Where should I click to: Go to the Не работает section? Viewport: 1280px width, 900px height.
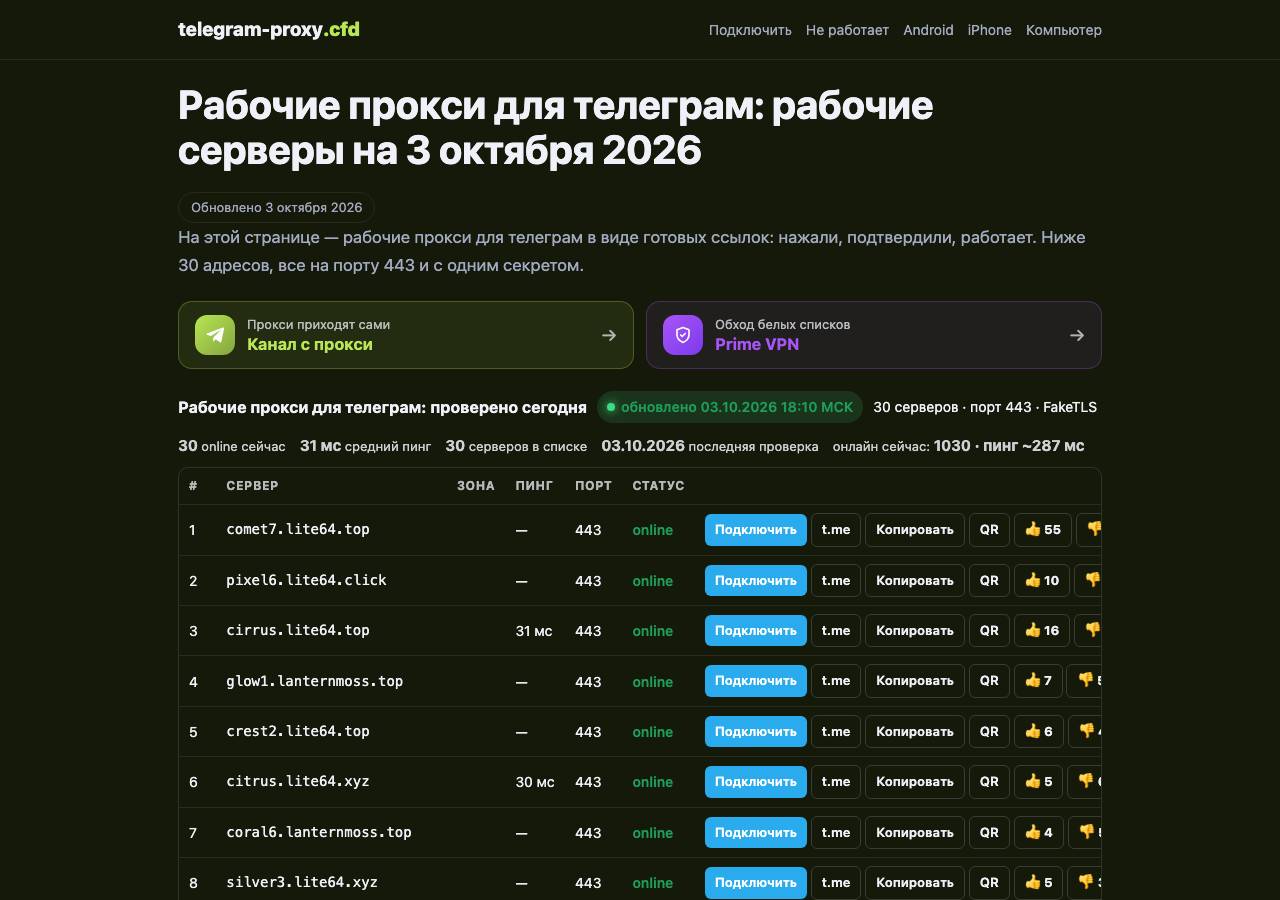[847, 30]
